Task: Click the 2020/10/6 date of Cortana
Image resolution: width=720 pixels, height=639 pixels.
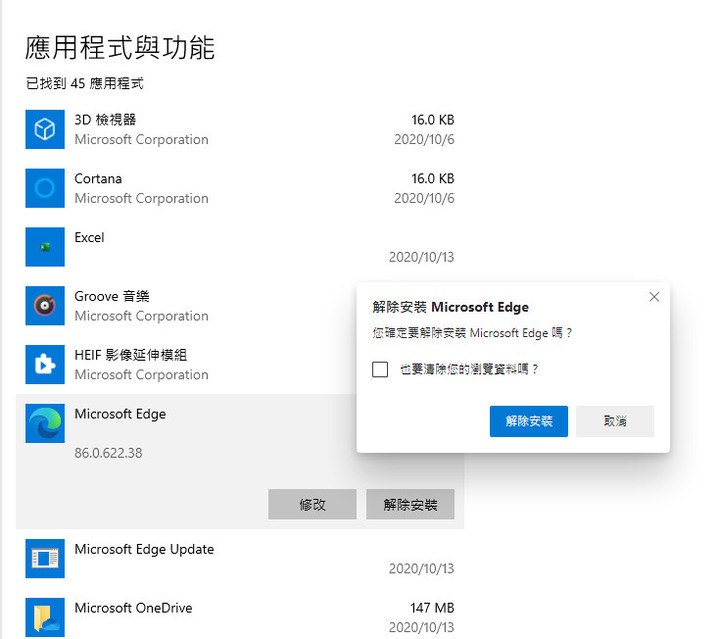Action: (424, 198)
